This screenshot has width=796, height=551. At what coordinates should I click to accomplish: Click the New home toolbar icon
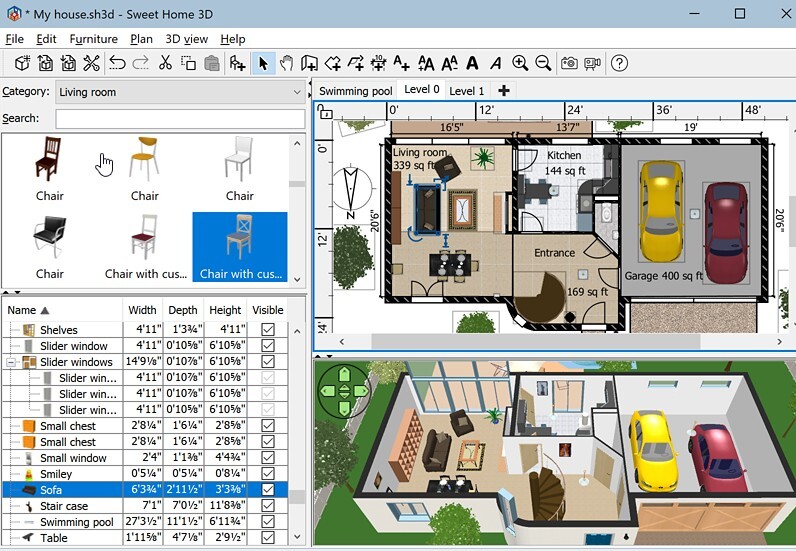click(x=22, y=63)
